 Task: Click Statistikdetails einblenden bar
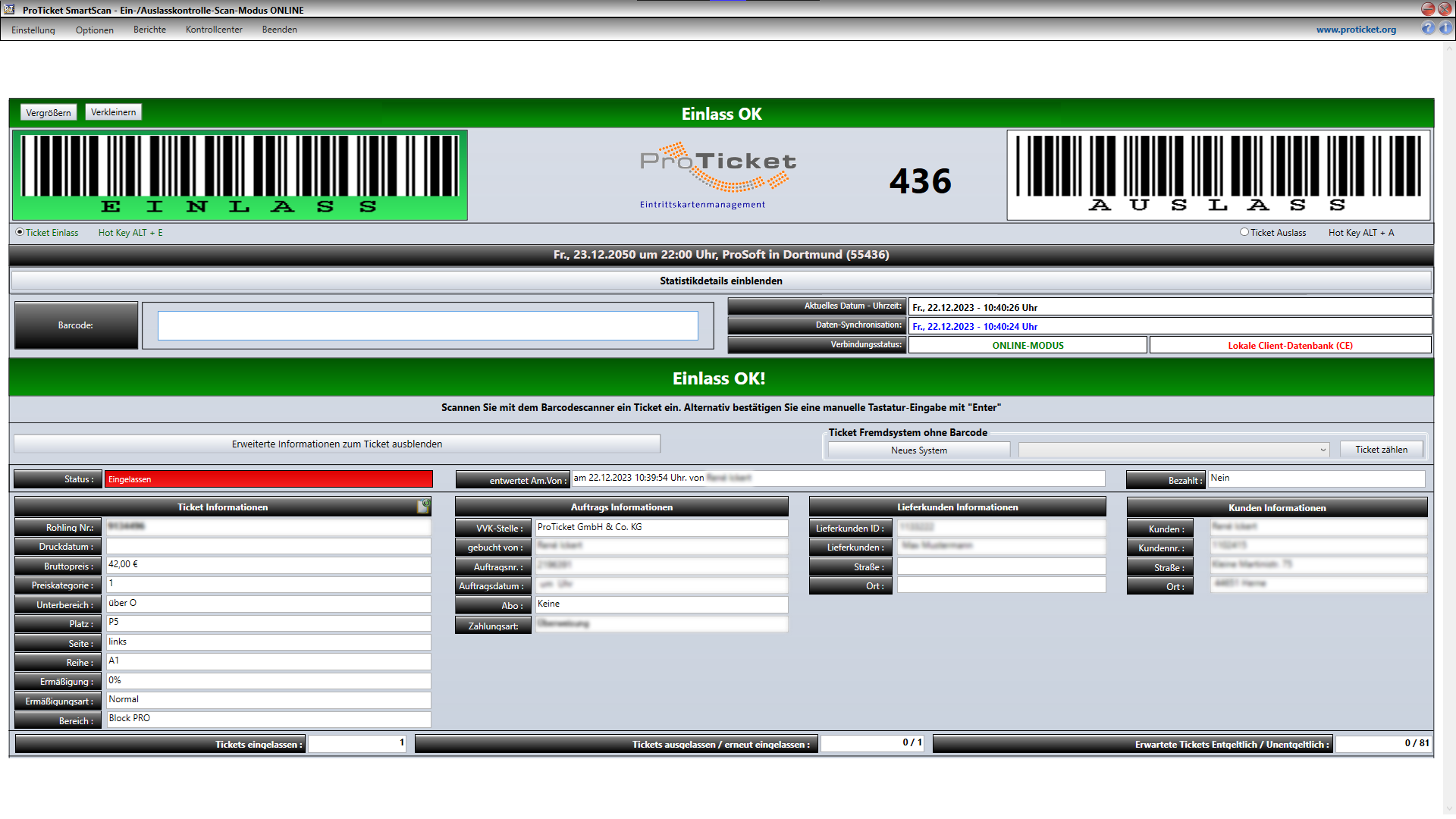coord(721,281)
